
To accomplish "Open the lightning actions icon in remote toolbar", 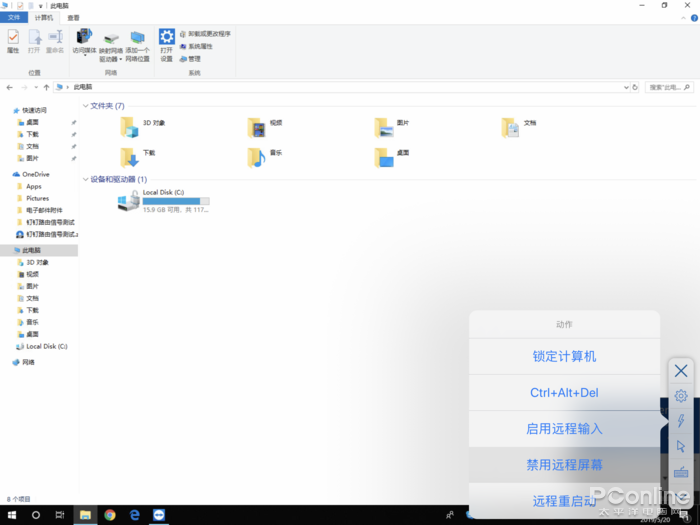I will (x=681, y=421).
